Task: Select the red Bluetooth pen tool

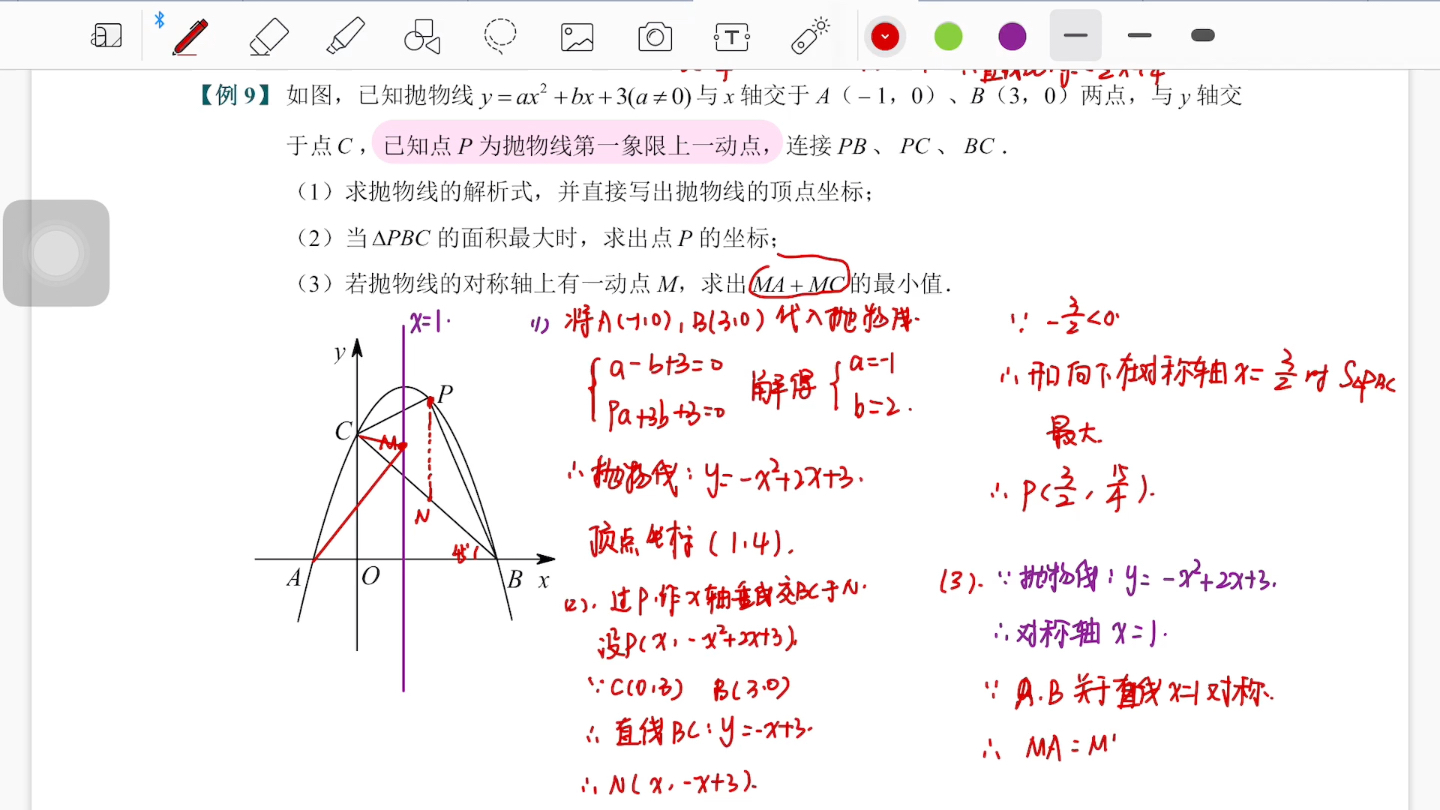Action: (190, 35)
